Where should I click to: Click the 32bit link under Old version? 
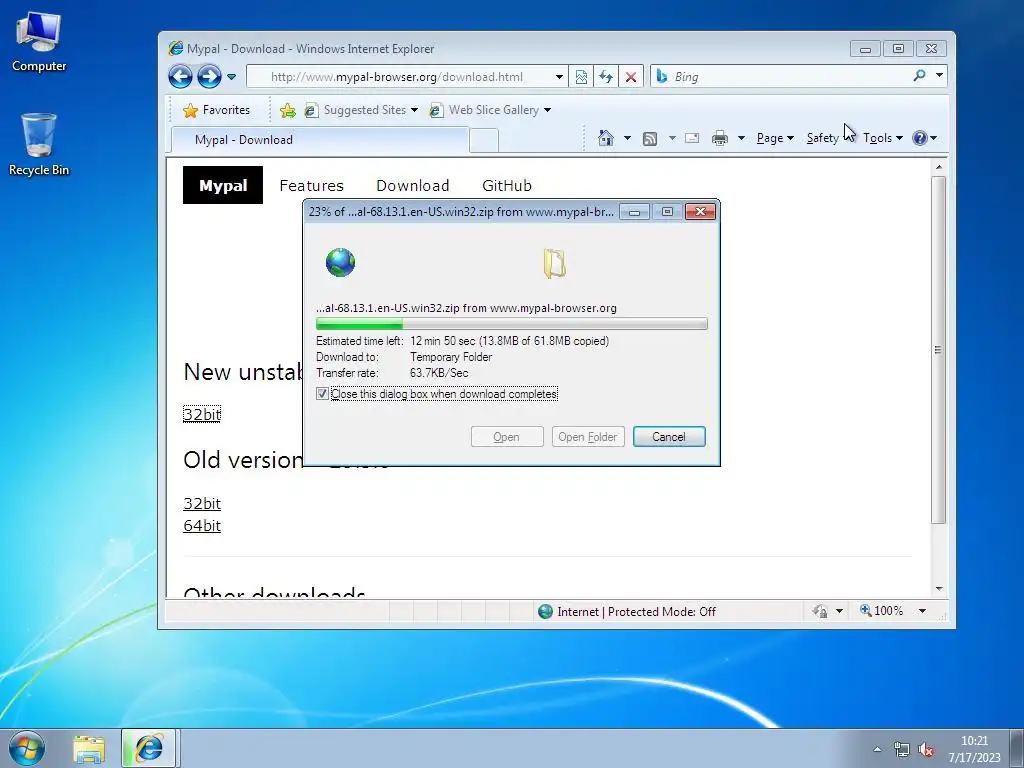click(202, 504)
